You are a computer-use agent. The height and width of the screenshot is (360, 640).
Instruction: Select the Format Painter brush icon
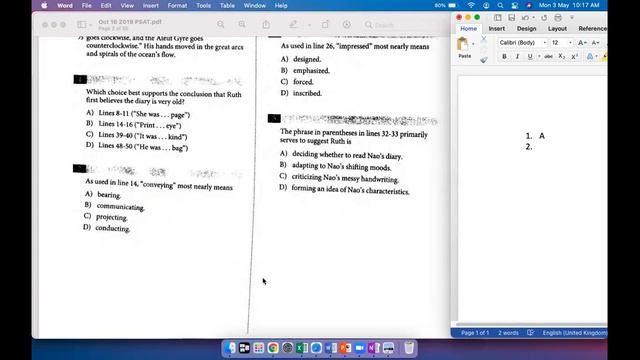pos(484,60)
